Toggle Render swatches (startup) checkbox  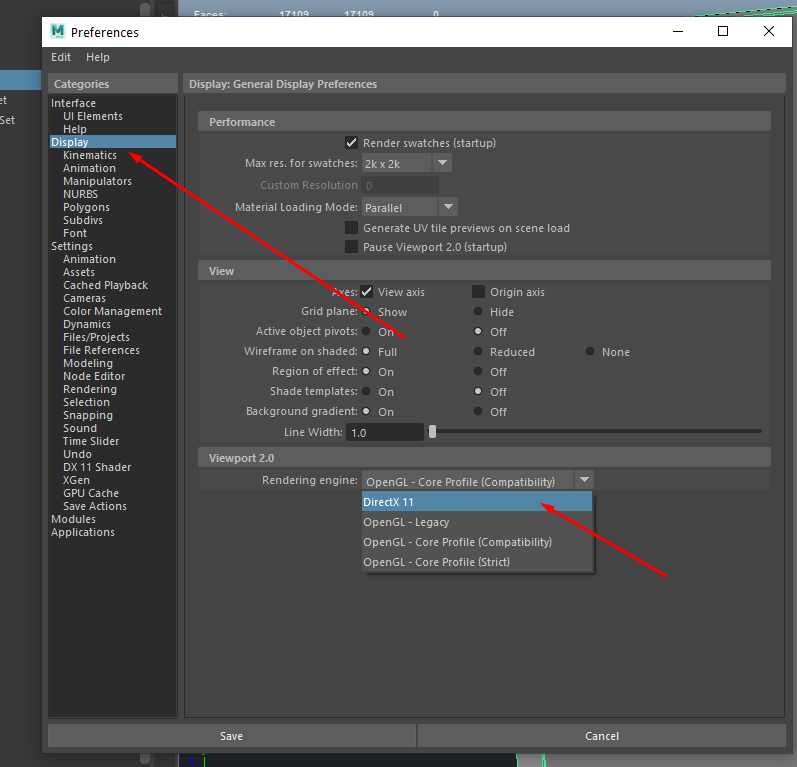[x=351, y=142]
